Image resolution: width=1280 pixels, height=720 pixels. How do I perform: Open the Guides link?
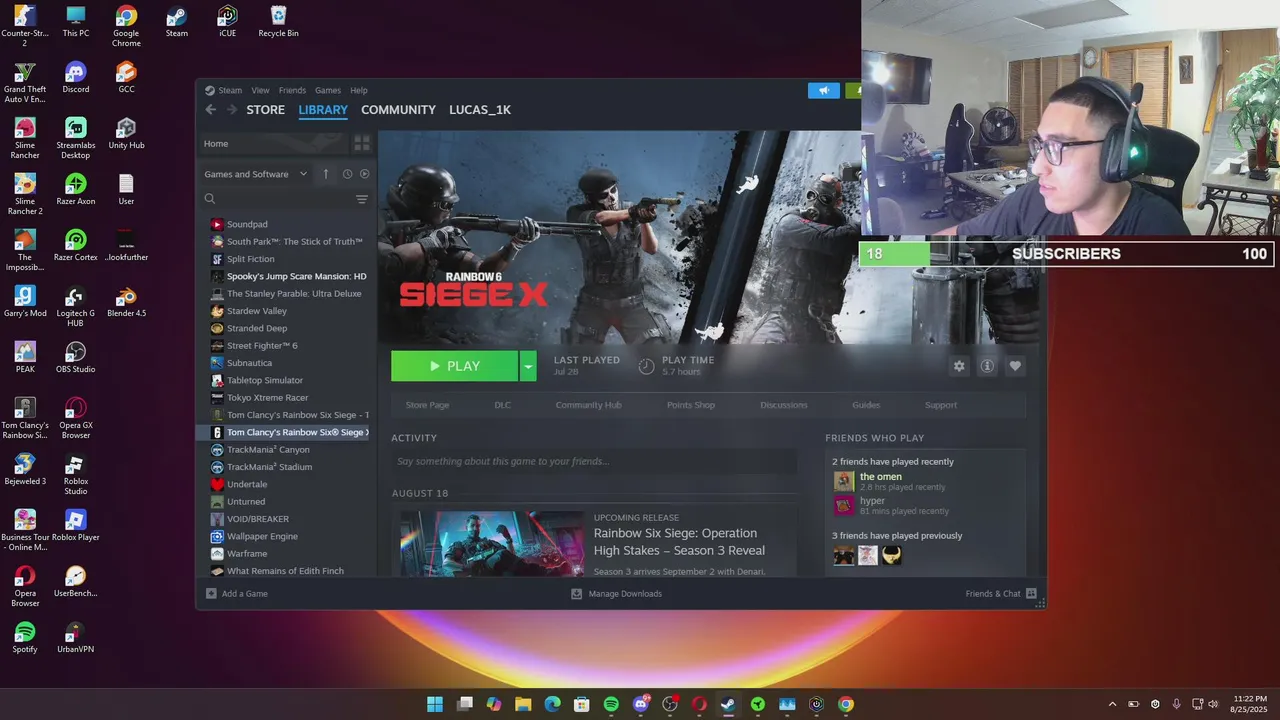click(866, 405)
